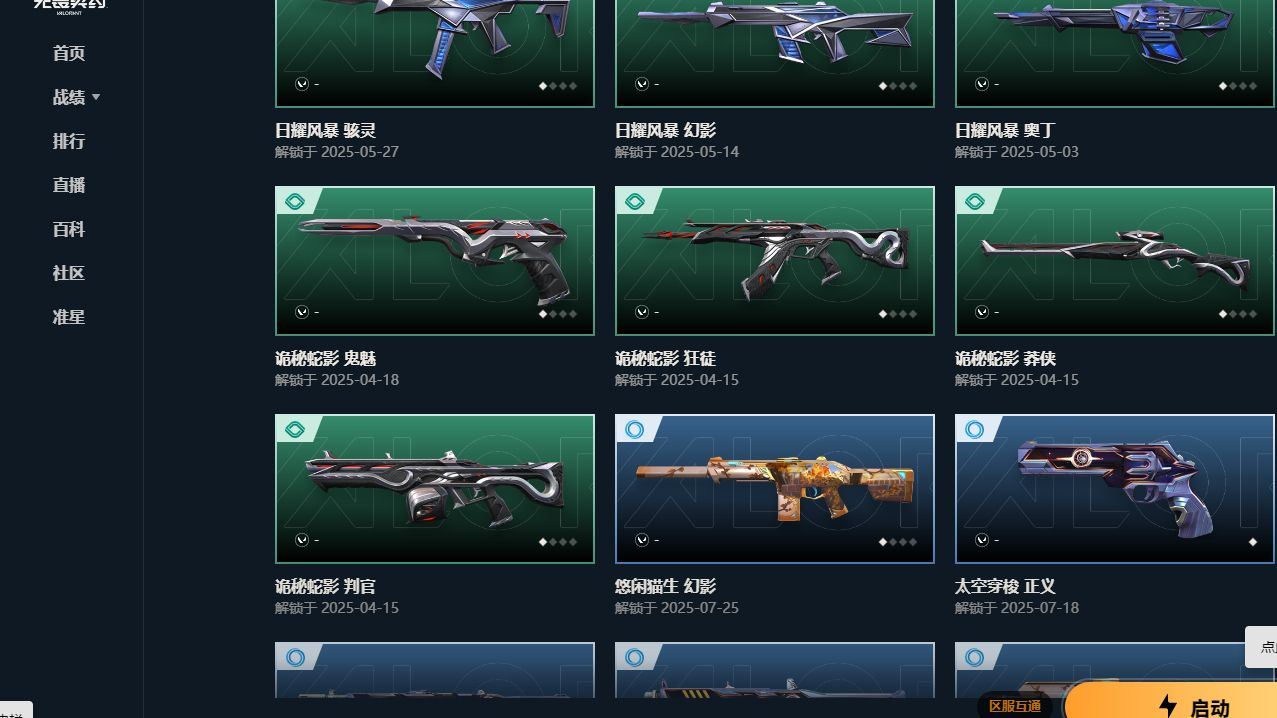Click the lightning bolt icon on launch button
The width and height of the screenshot is (1277, 718).
[x=1168, y=706]
